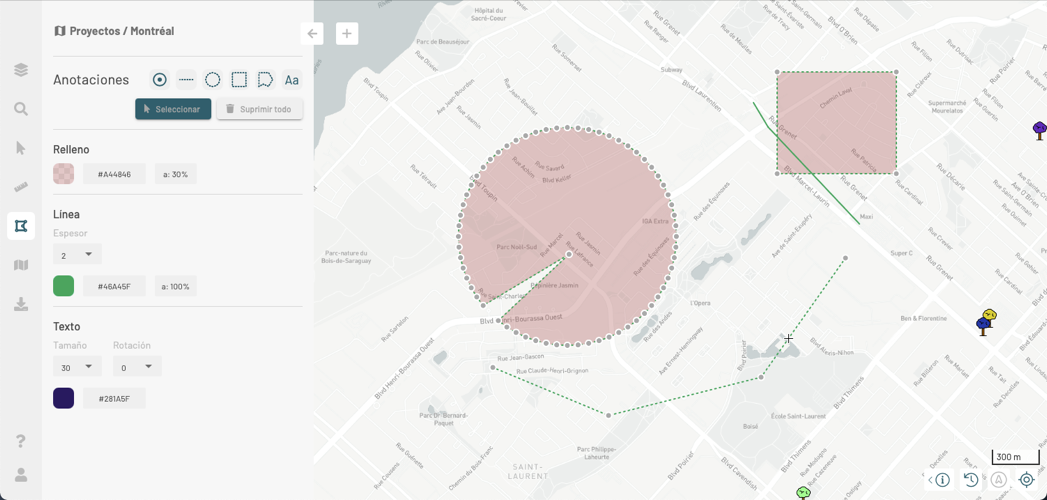This screenshot has height=500, width=1047.
Task: Select the measure ruler tool in sidebar
Action: pos(21,187)
